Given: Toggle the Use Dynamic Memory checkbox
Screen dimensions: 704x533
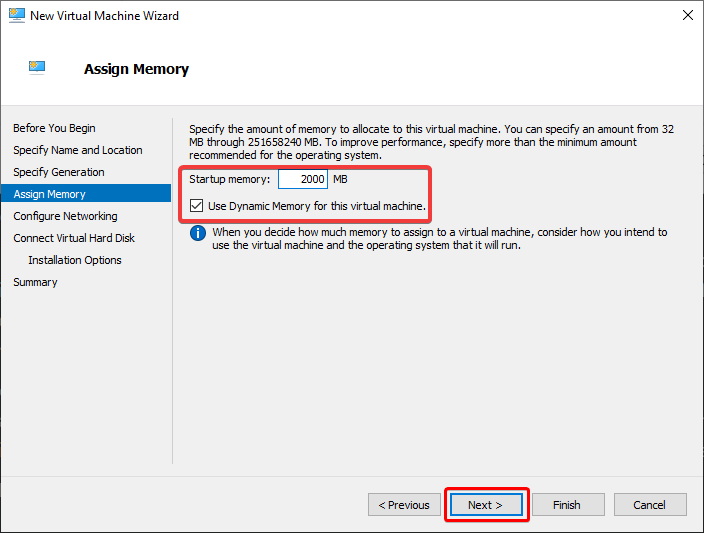Looking at the screenshot, I should pyautogui.click(x=196, y=206).
